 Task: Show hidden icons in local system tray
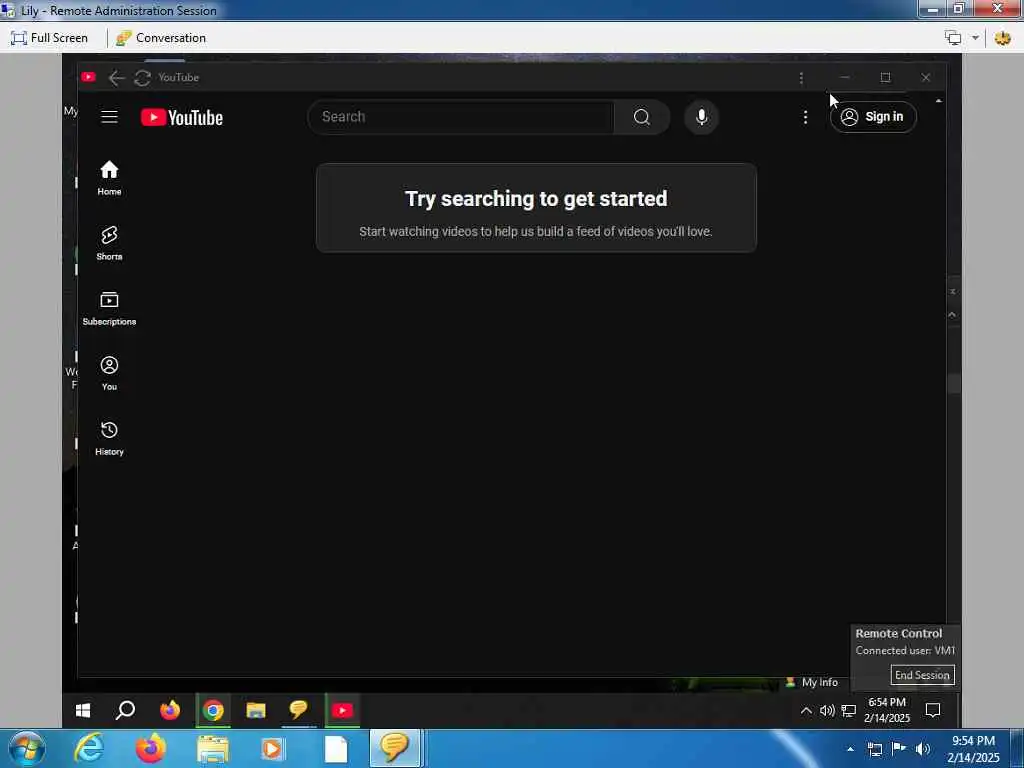(850, 749)
